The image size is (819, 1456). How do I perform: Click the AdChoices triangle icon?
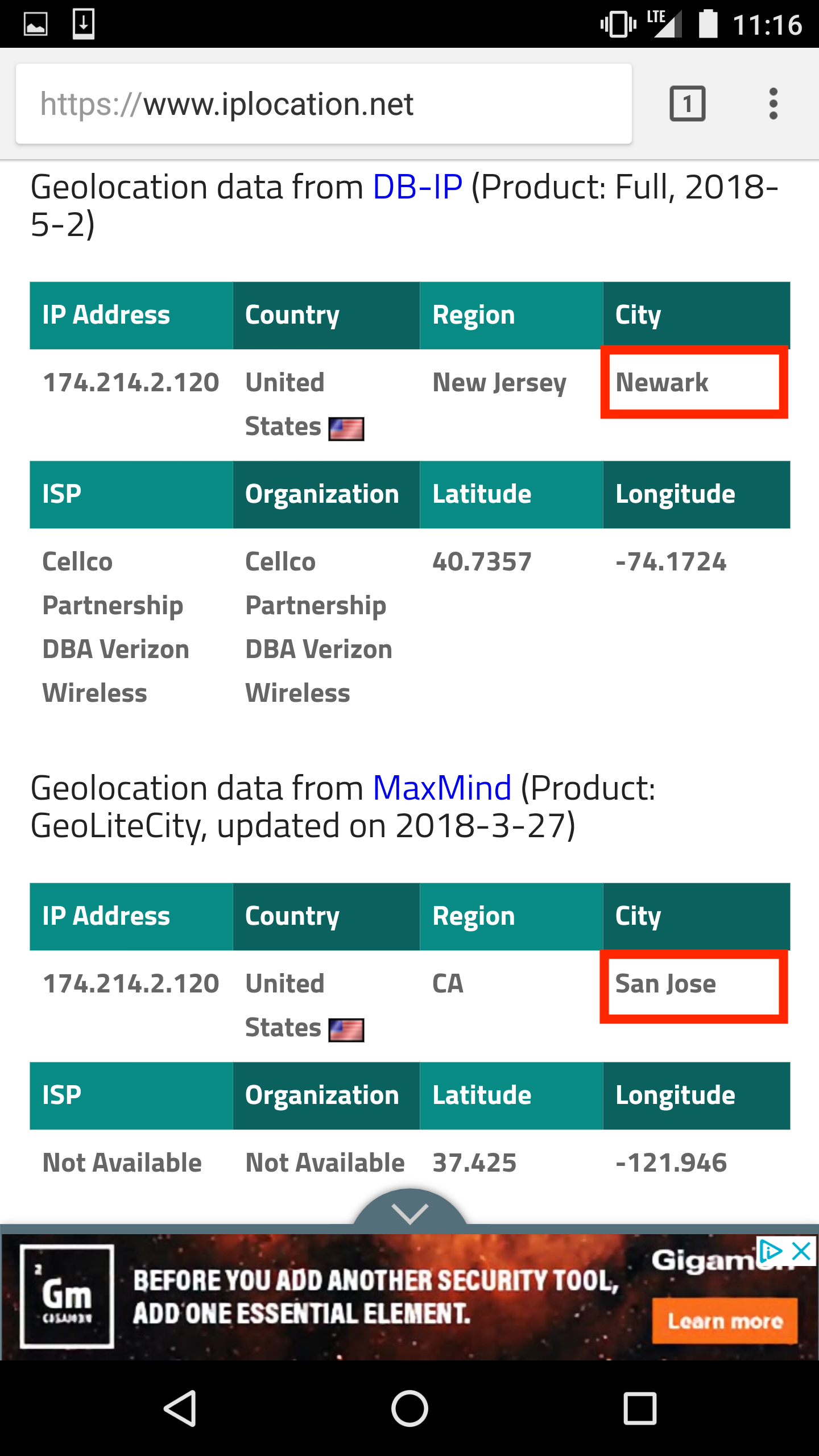[772, 1252]
